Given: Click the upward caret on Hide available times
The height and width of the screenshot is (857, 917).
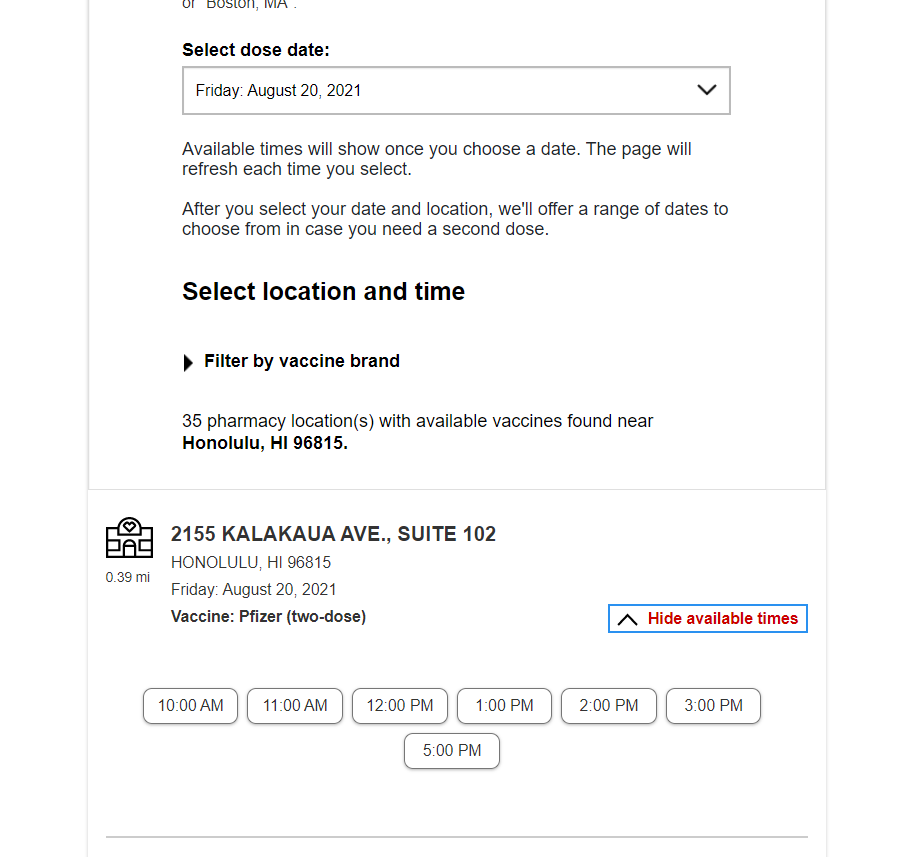Looking at the screenshot, I should (x=628, y=619).
